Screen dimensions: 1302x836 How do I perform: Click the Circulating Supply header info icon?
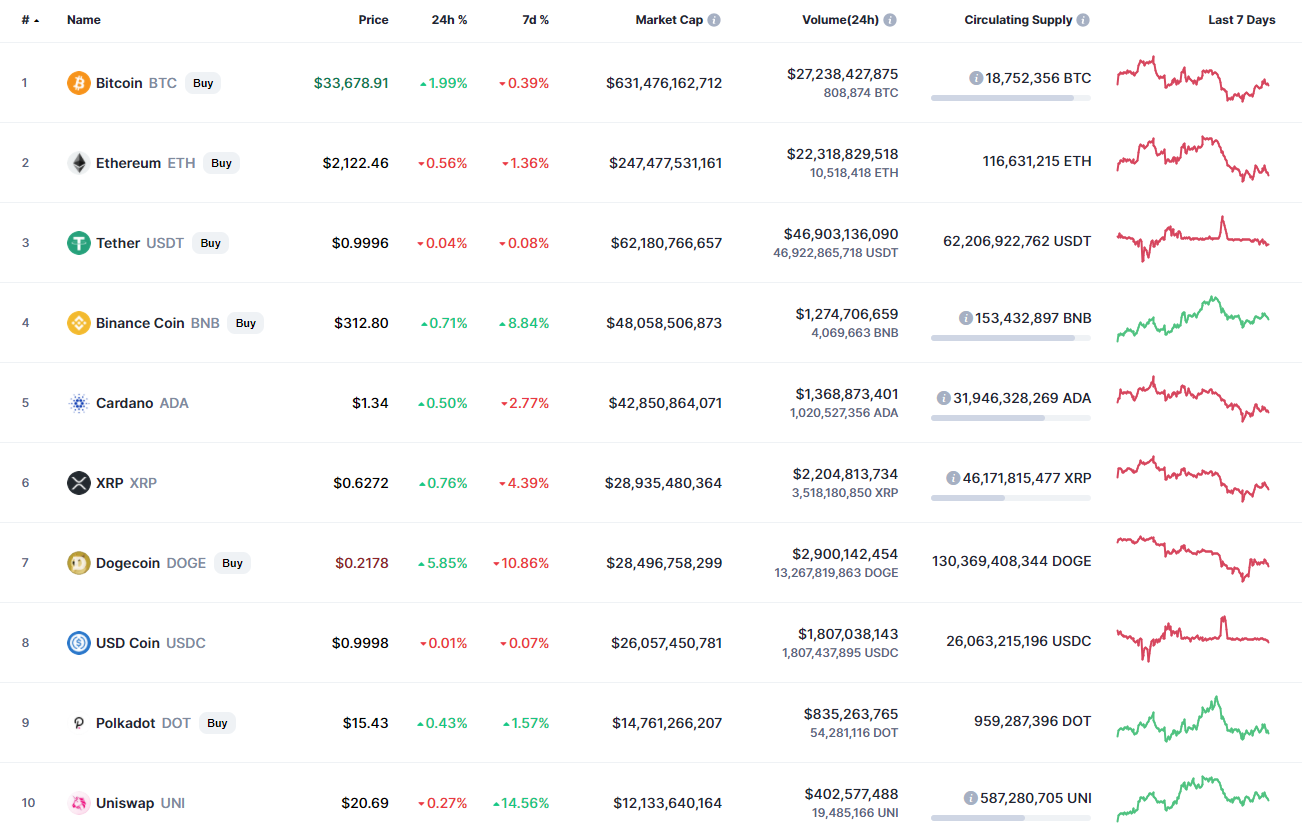[x=1084, y=20]
